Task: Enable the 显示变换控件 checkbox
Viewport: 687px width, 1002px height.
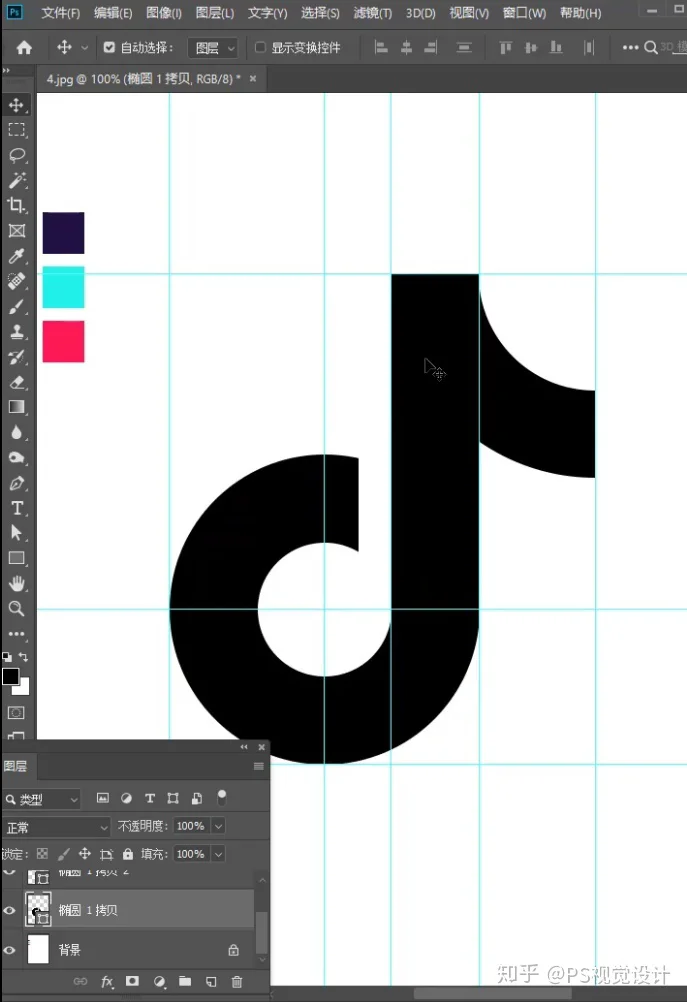Action: coord(260,47)
